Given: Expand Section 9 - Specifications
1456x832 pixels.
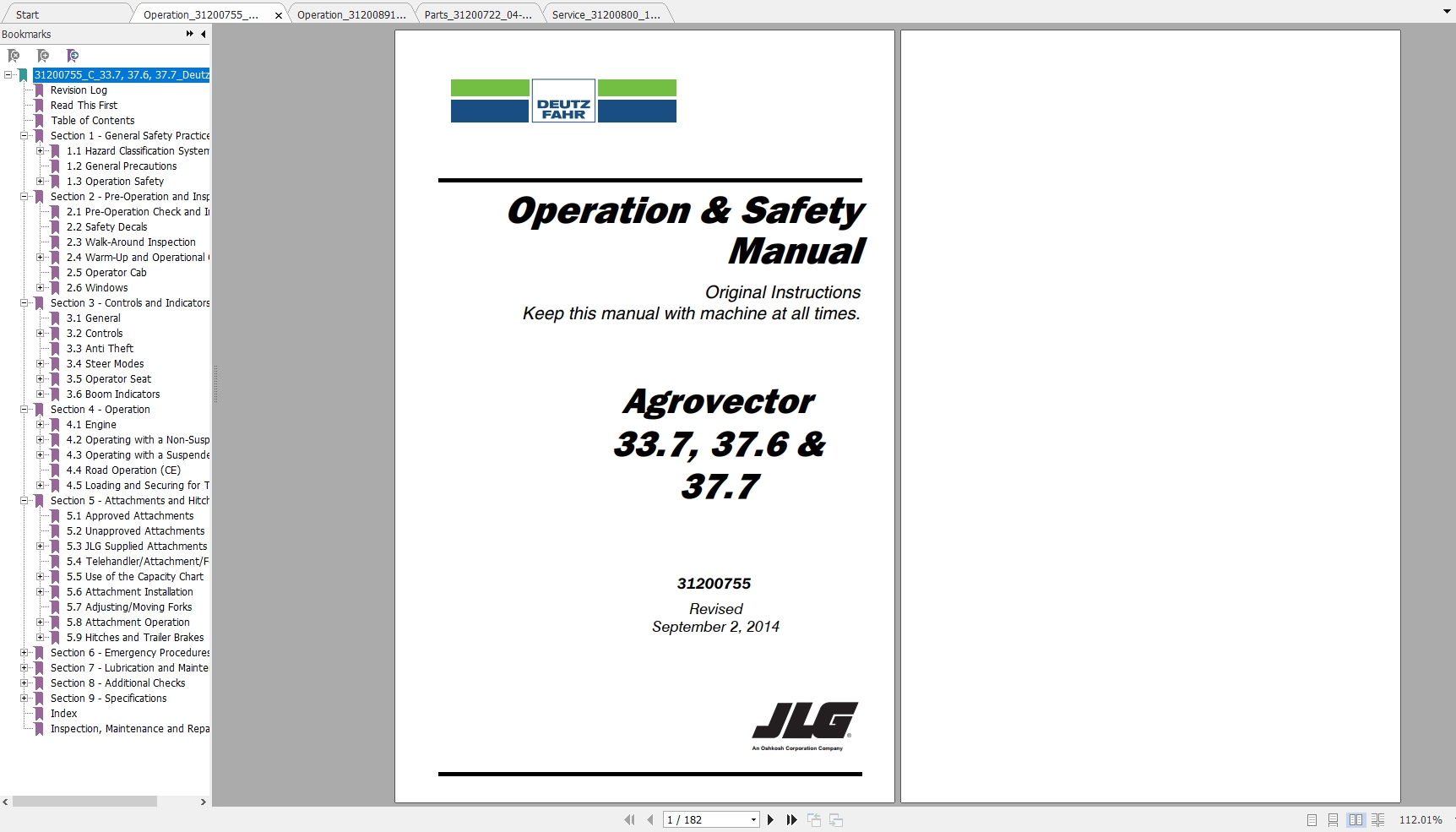Looking at the screenshot, I should coord(24,698).
